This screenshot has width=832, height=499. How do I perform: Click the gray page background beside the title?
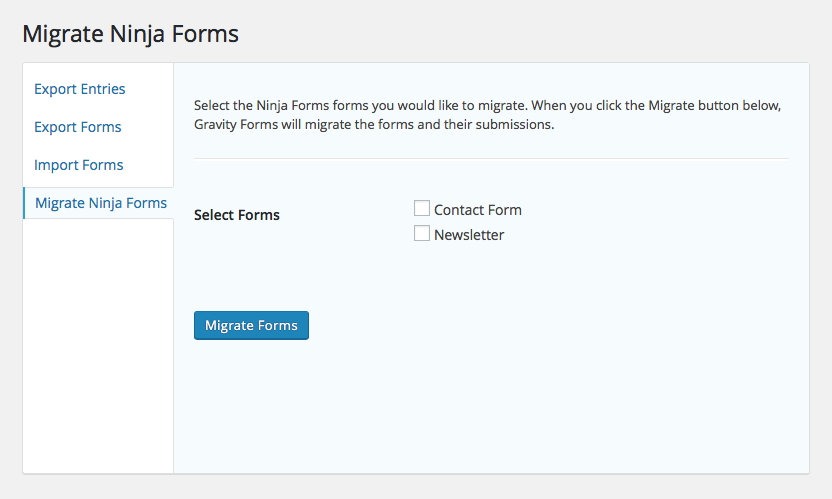click(x=531, y=34)
